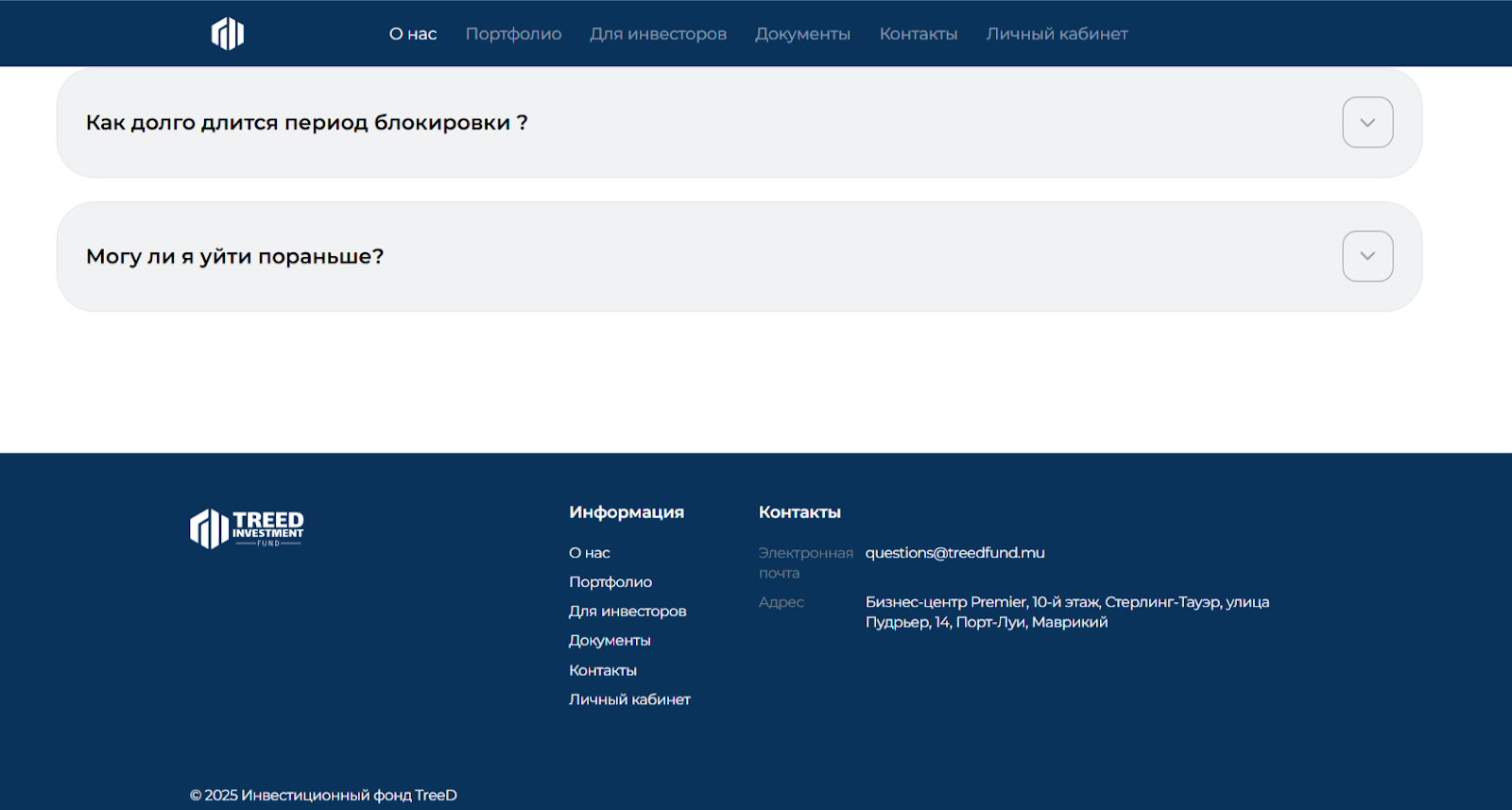Expand the 'Как долго длится период блокировки' question

(1366, 123)
